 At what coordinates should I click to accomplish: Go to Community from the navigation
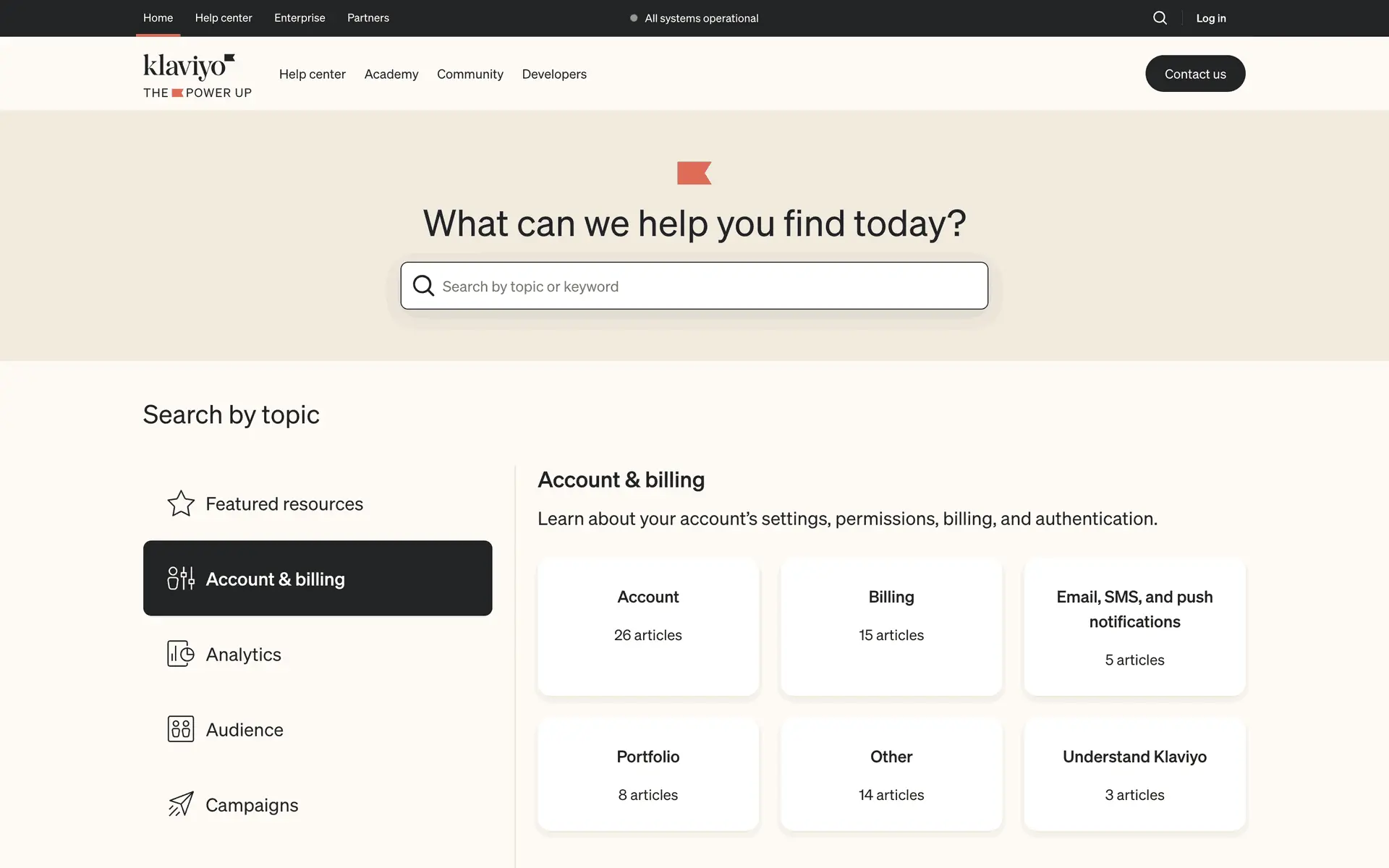470,74
